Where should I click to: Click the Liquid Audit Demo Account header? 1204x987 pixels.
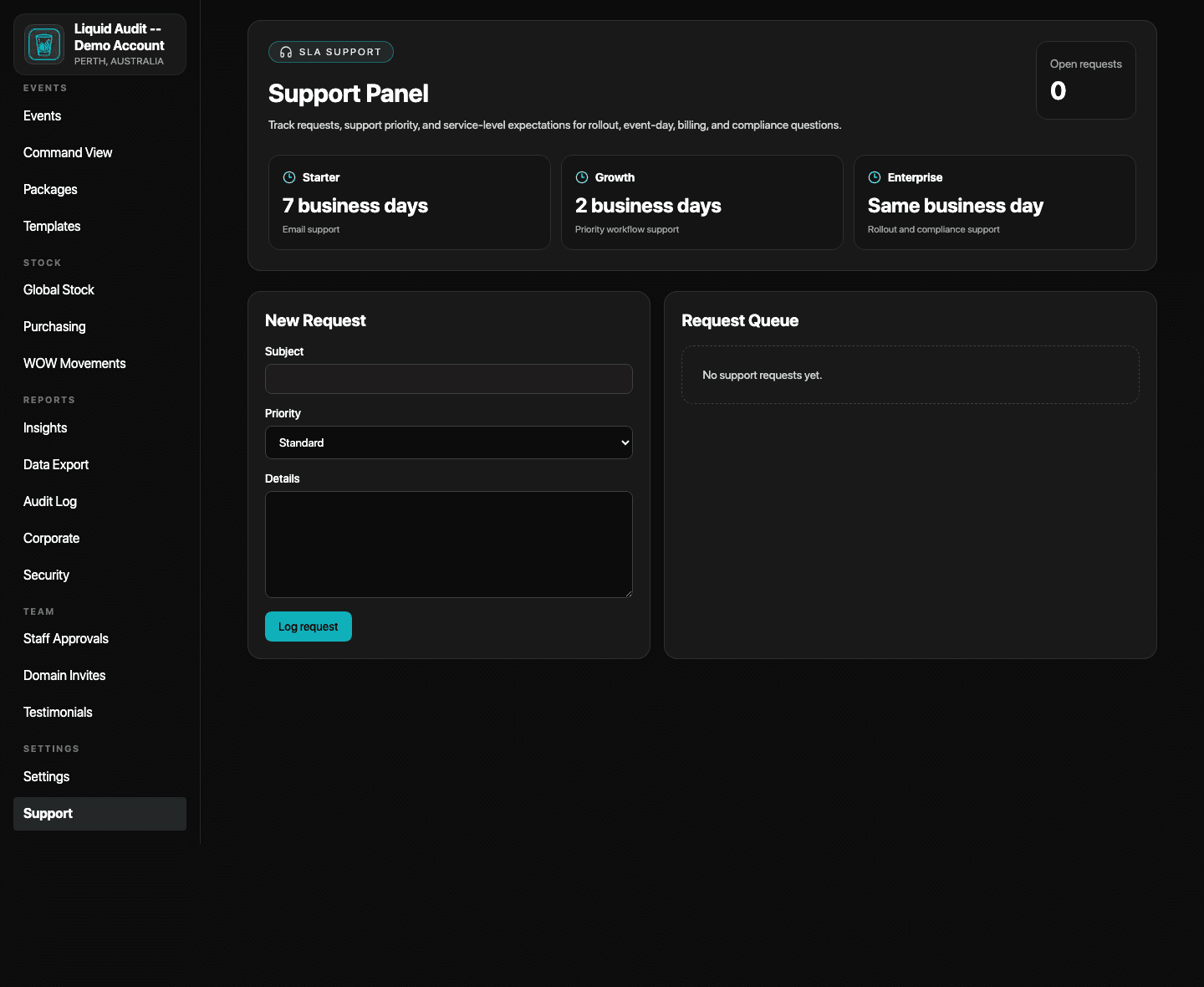(x=99, y=44)
